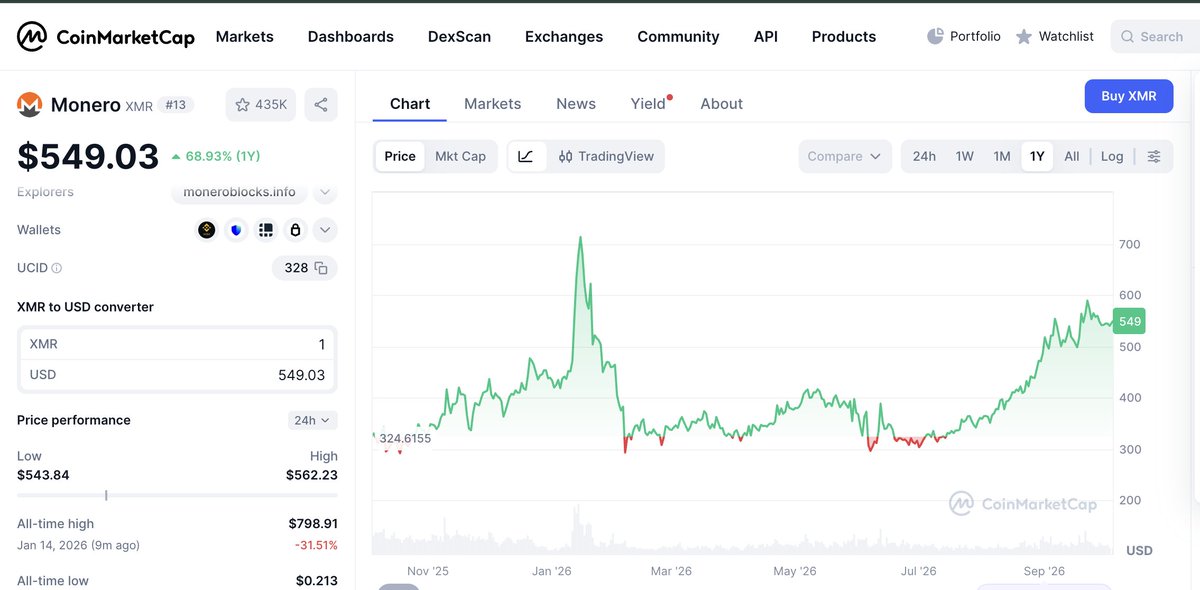Open the moneroblocks.info explorer link

pos(240,191)
